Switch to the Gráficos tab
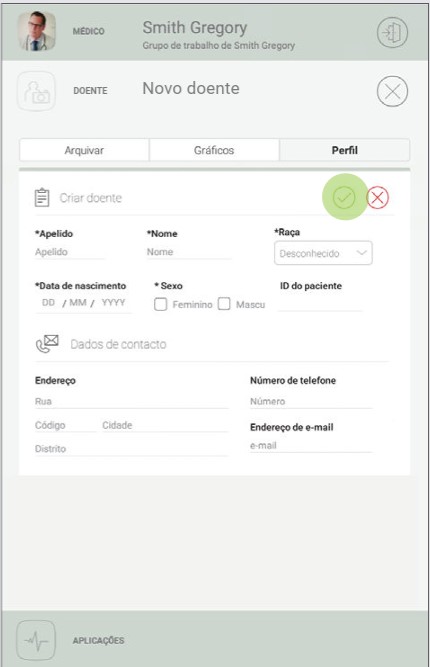 214,150
